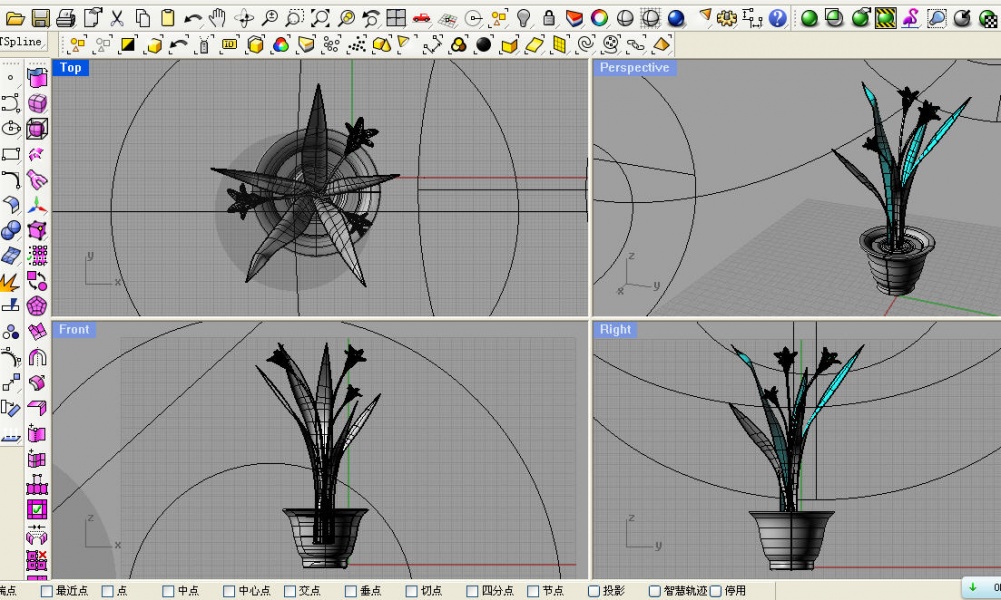Enable 中点 object snap checkbox
This screenshot has width=1001, height=600.
[x=168, y=591]
